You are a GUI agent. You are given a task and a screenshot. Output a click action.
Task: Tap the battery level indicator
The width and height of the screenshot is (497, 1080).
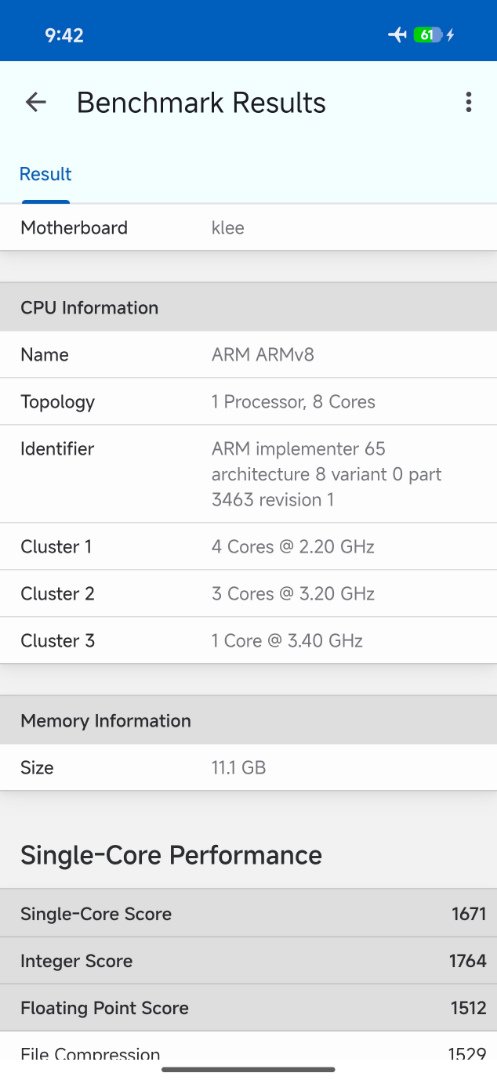[427, 34]
